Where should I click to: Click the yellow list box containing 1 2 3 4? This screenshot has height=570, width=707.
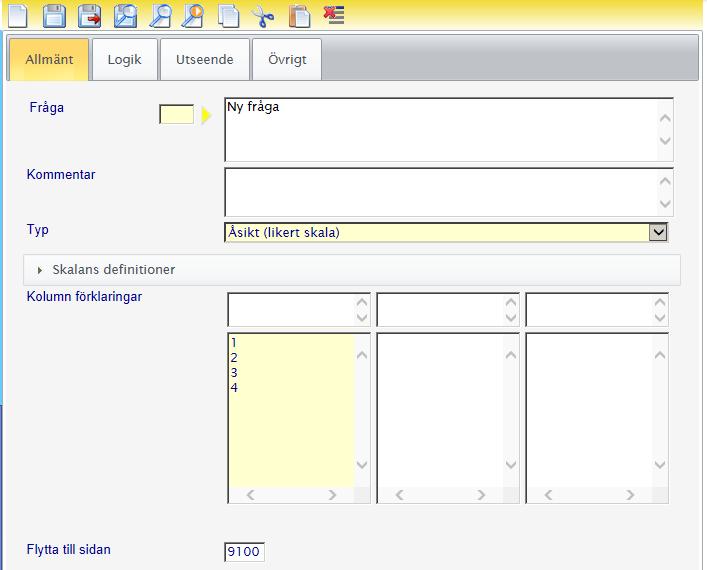pyautogui.click(x=299, y=418)
